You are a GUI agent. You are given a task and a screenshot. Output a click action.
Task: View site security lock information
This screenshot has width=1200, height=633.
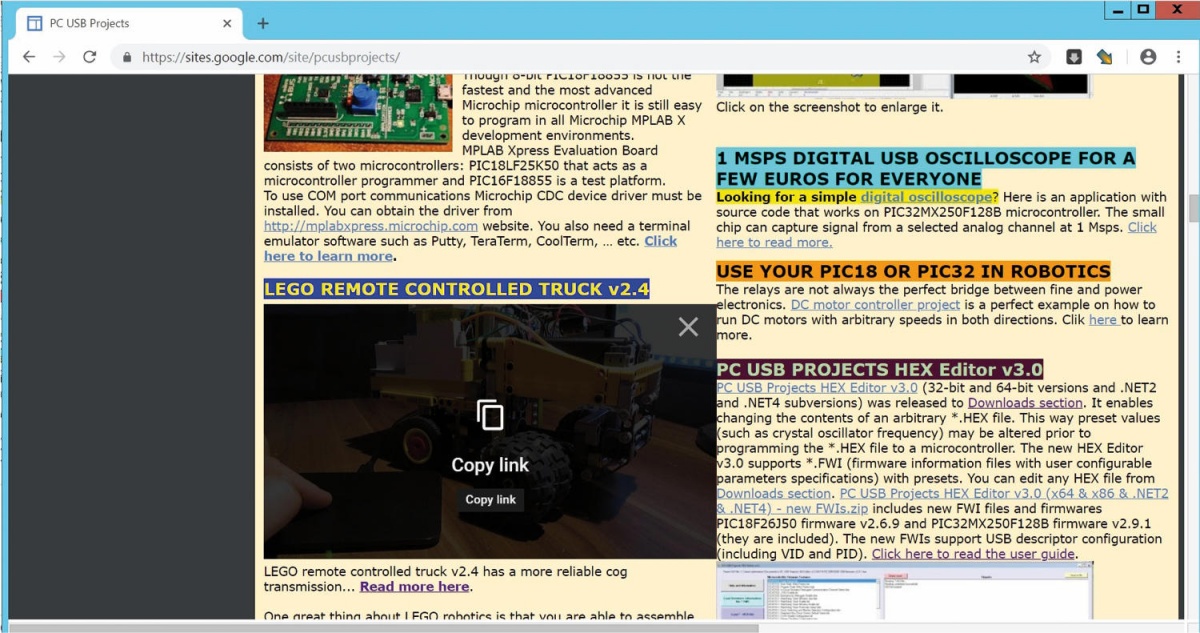point(126,57)
